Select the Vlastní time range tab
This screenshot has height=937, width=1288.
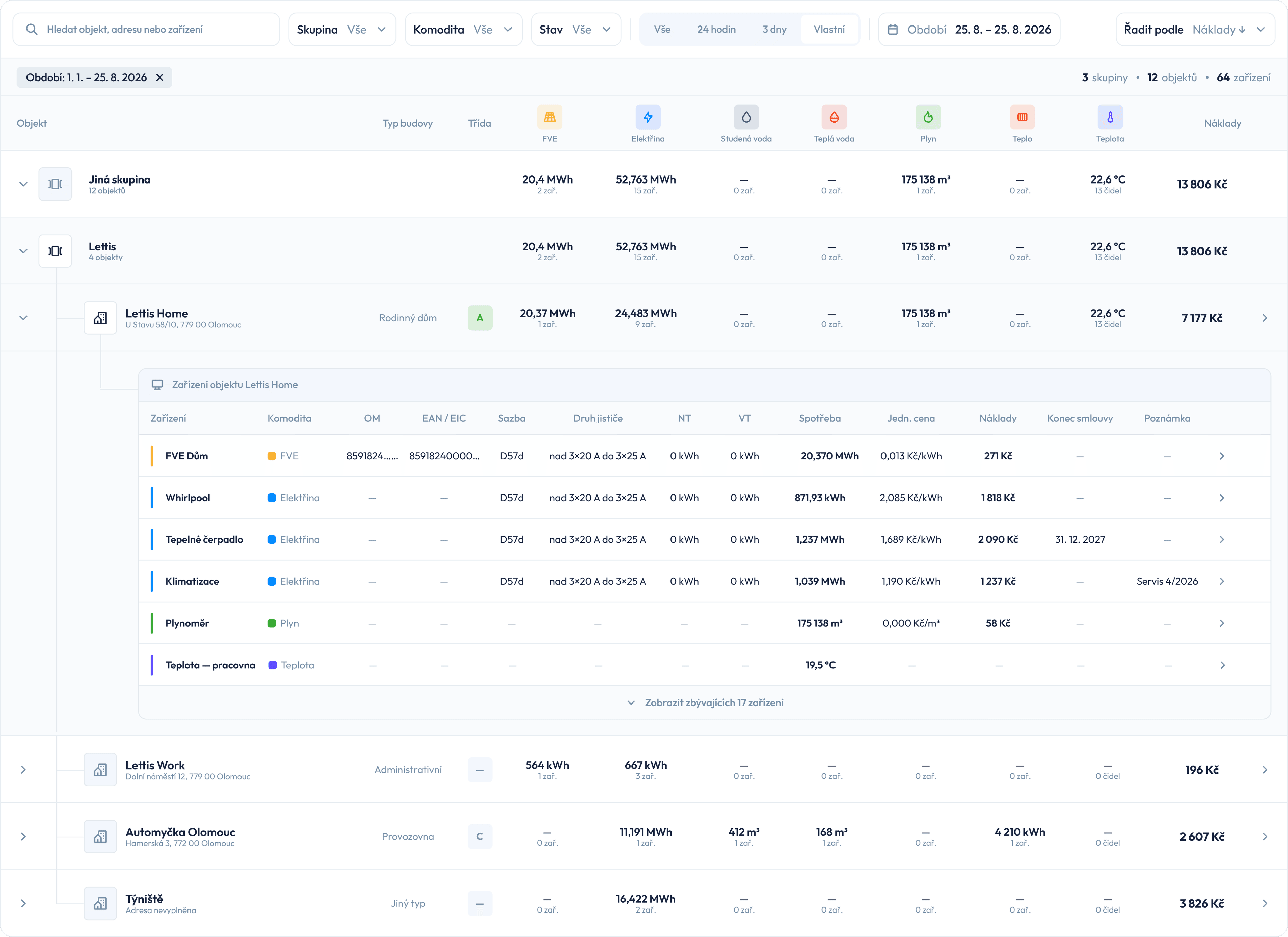pos(829,30)
